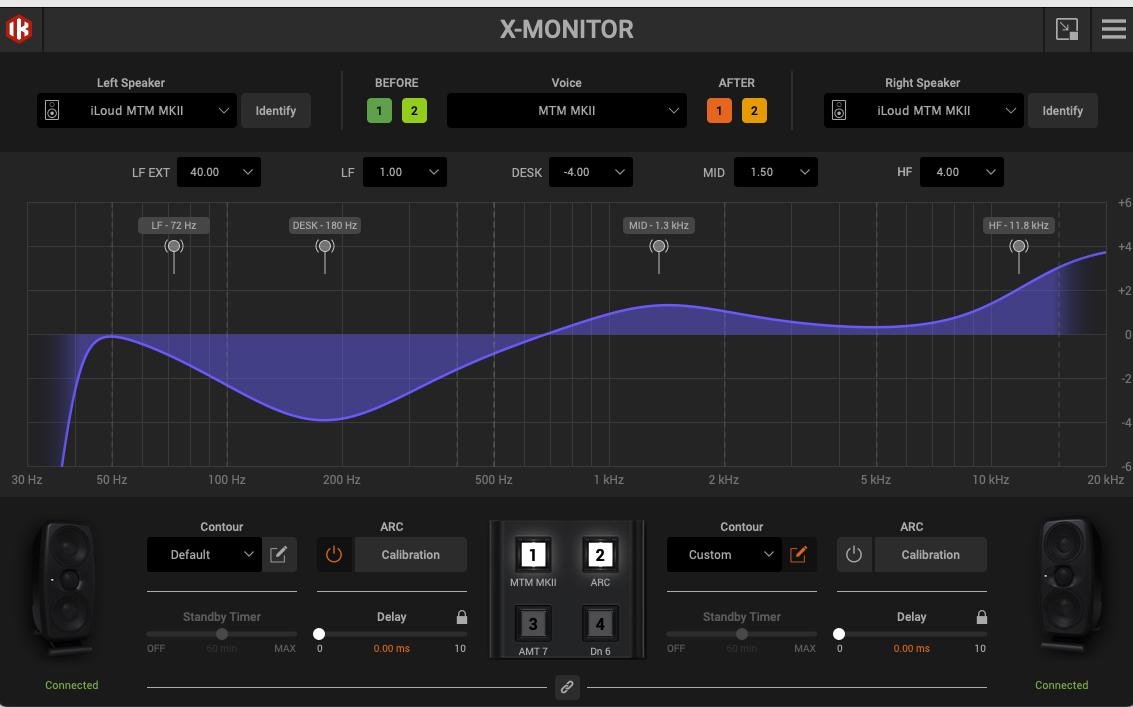Click the LF 72 Hz EQ handle
This screenshot has height=707, width=1133.
click(173, 247)
